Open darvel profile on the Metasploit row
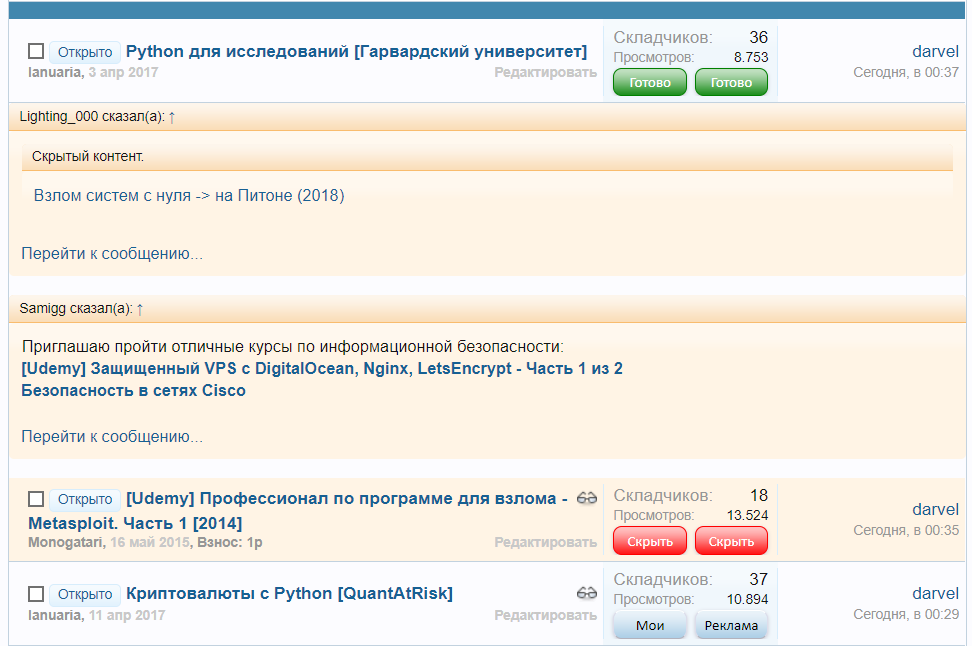Viewport: 972px width, 646px height. pos(935,510)
